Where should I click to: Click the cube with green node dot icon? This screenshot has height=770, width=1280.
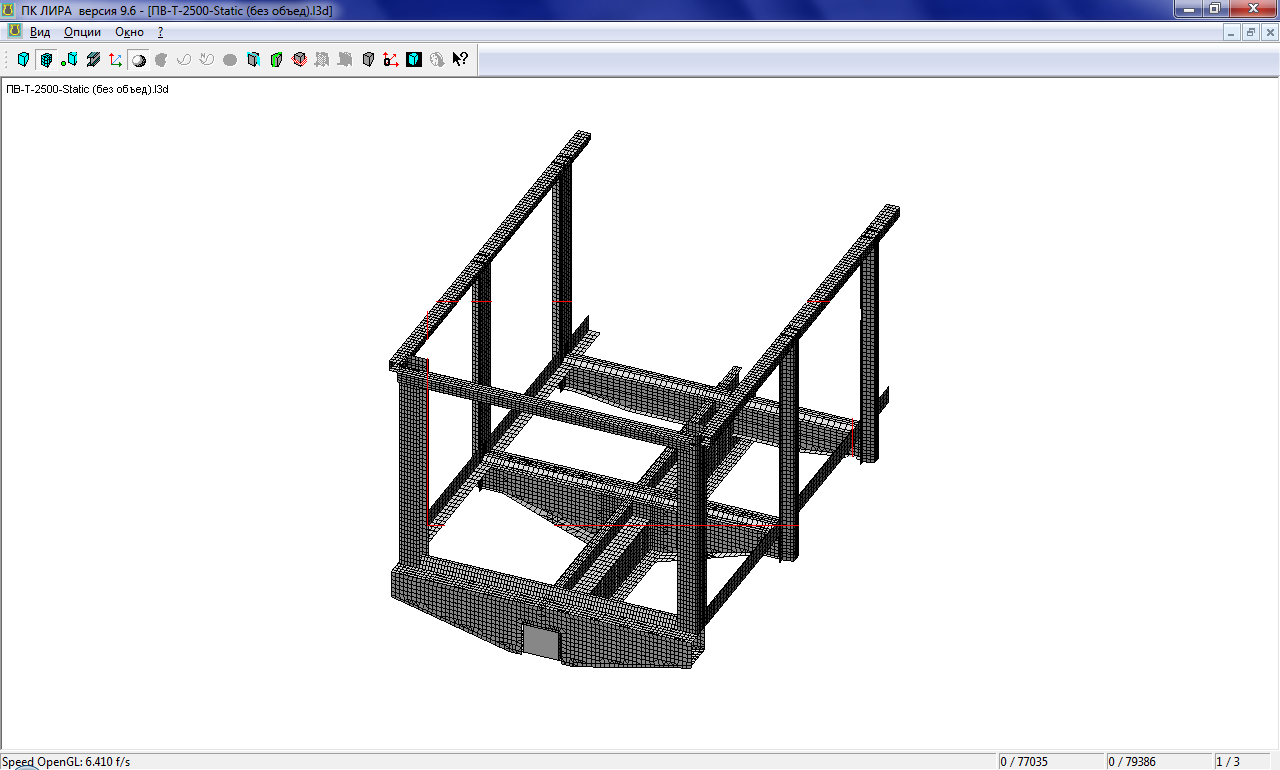click(69, 60)
